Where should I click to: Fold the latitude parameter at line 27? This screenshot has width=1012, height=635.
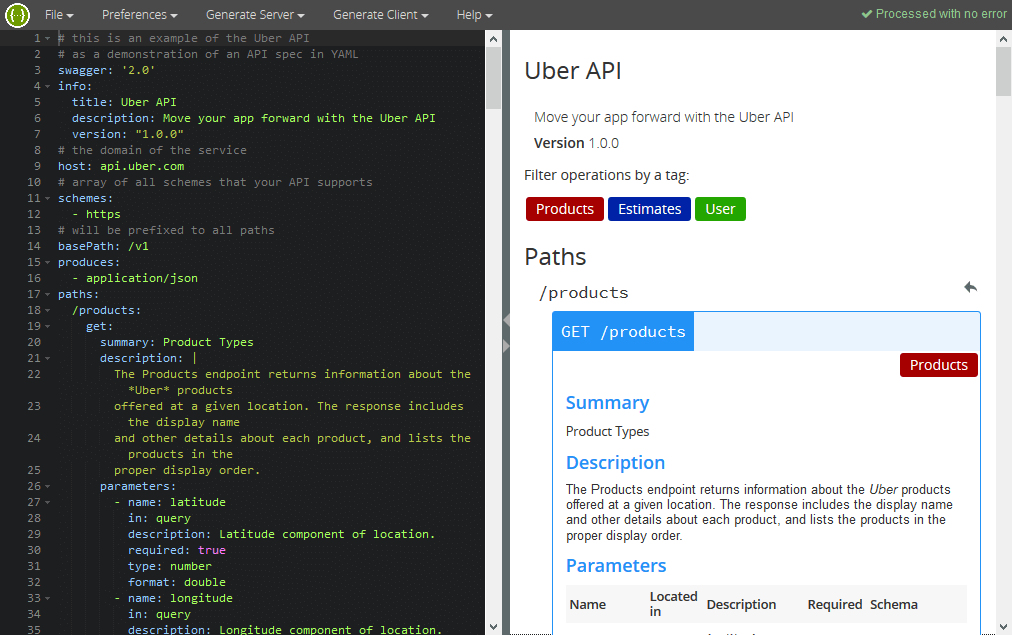(x=48, y=503)
